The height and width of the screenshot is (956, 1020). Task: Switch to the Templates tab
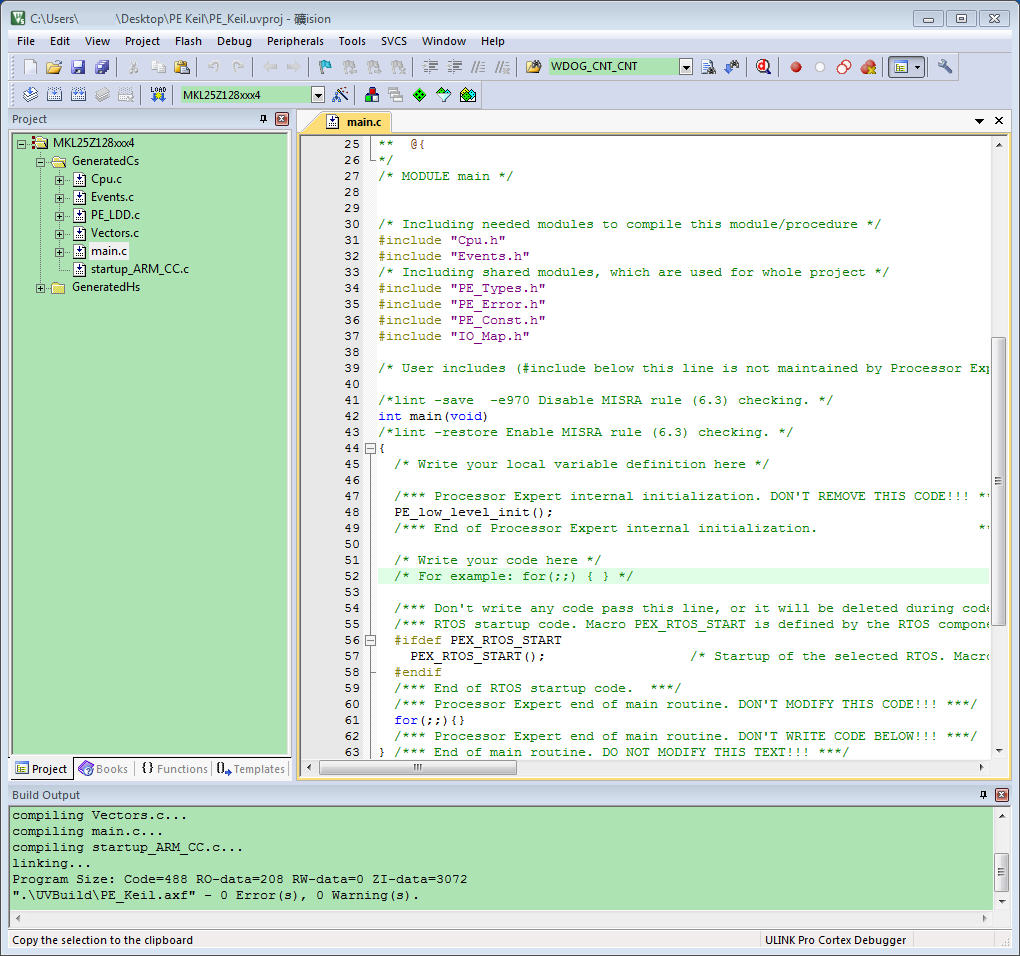(x=251, y=769)
